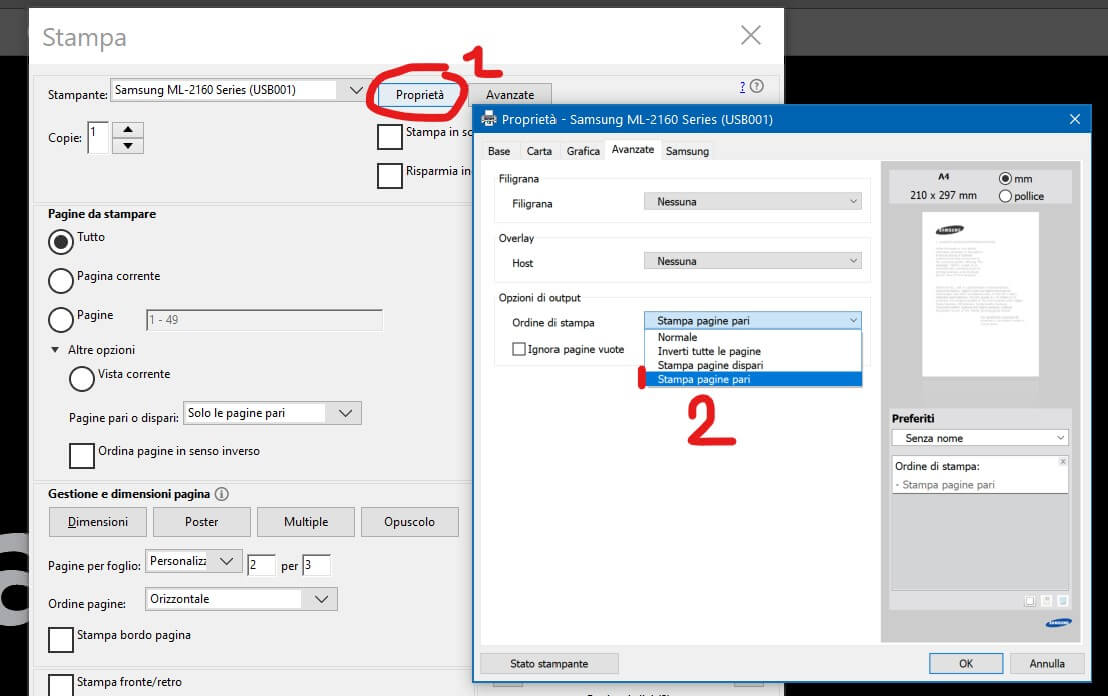Viewport: 1108px width, 696px height.
Task: Select the pollice unit radio button
Action: (x=1005, y=197)
